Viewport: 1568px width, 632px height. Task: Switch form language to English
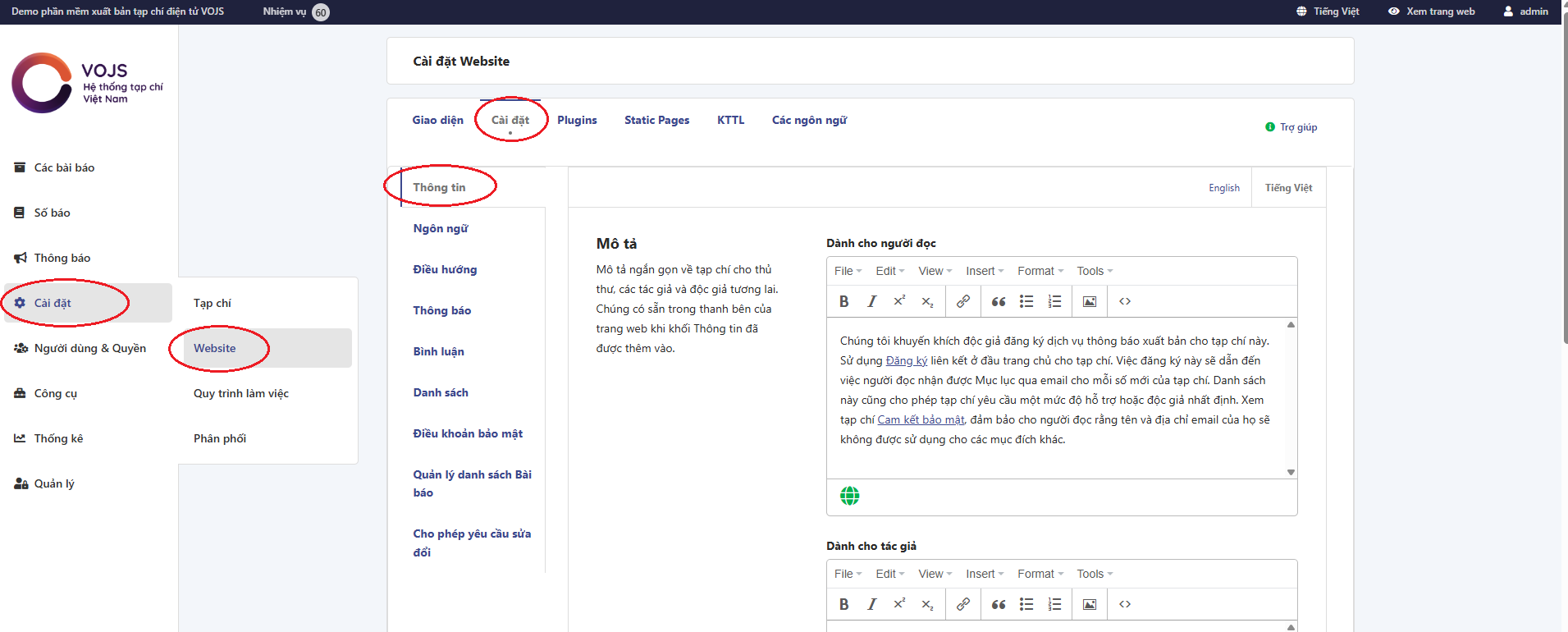[1223, 188]
